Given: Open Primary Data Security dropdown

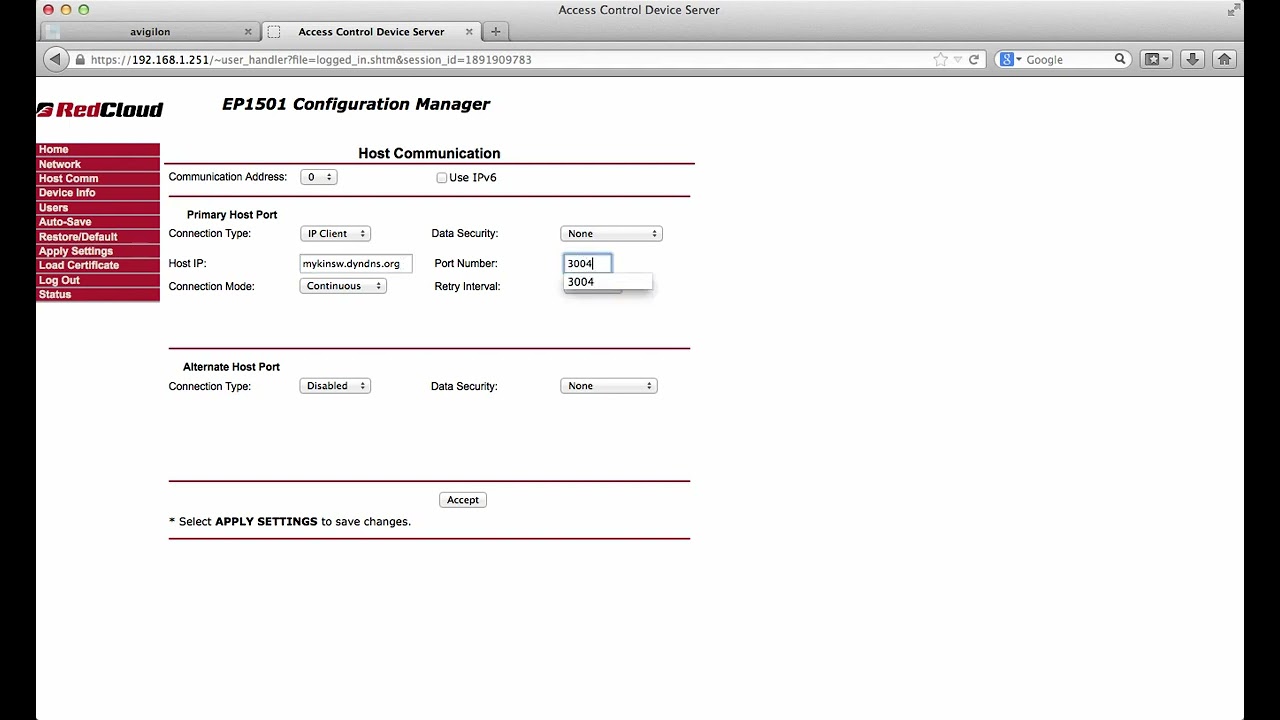Looking at the screenshot, I should tap(611, 234).
